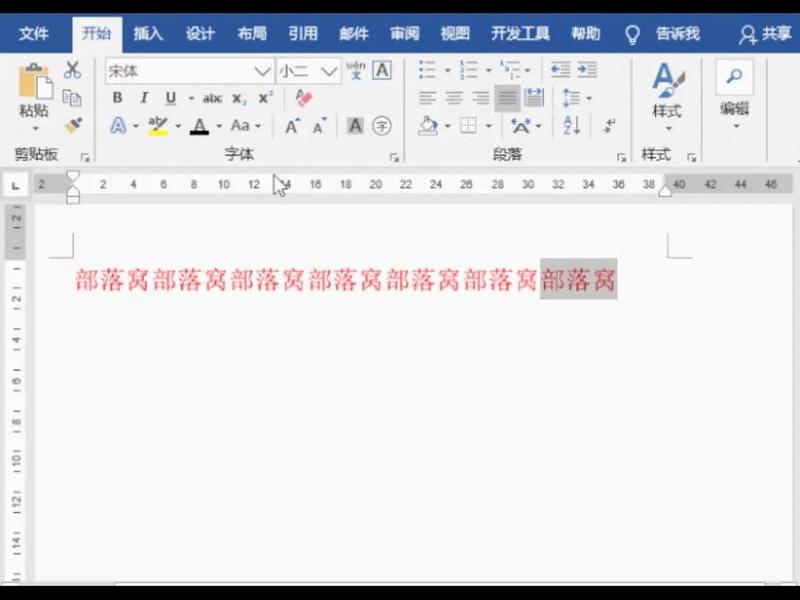Click the highlighted 部落窝 text

[x=579, y=279]
